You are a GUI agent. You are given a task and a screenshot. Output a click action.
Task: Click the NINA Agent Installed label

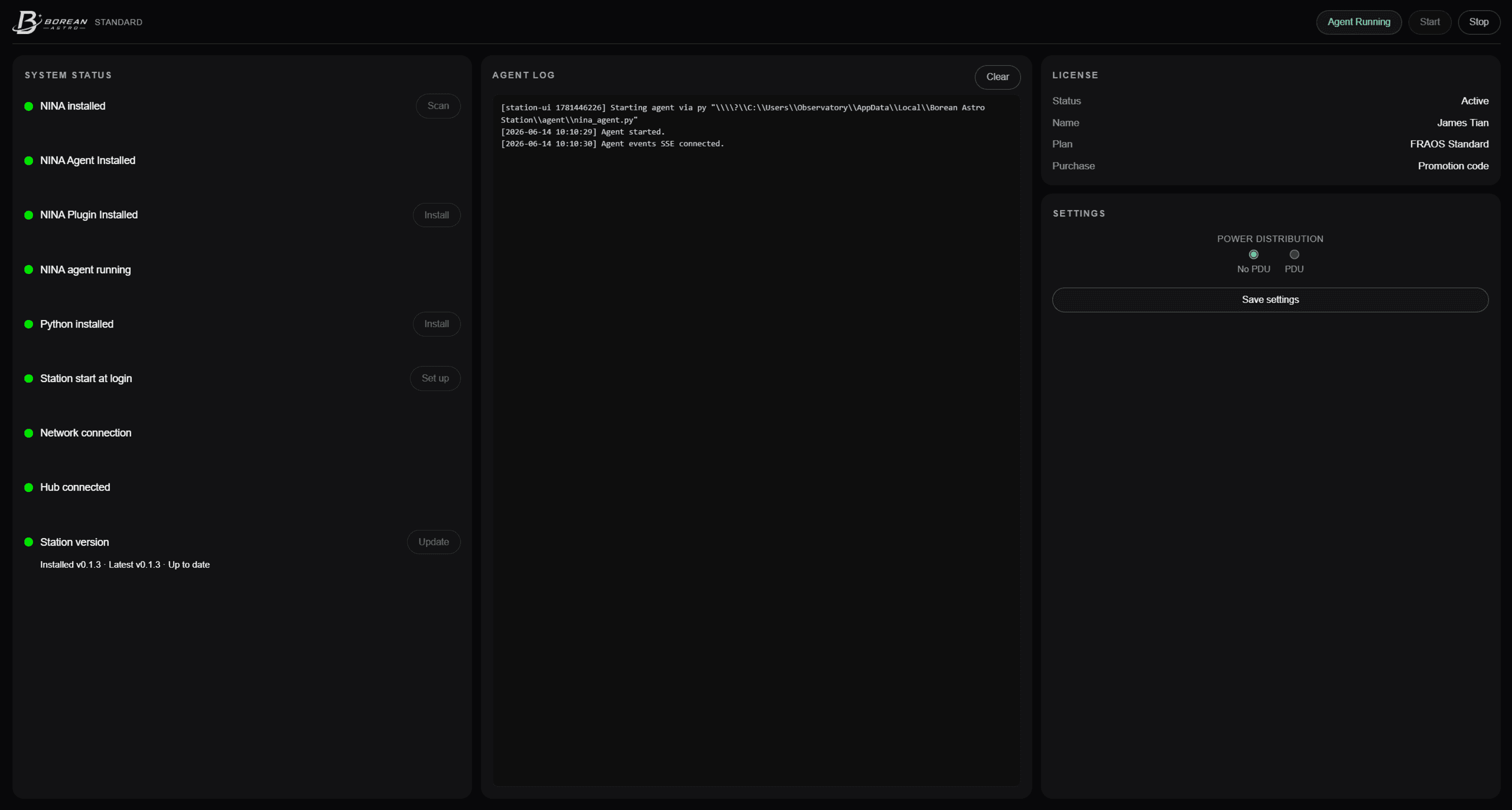point(87,161)
